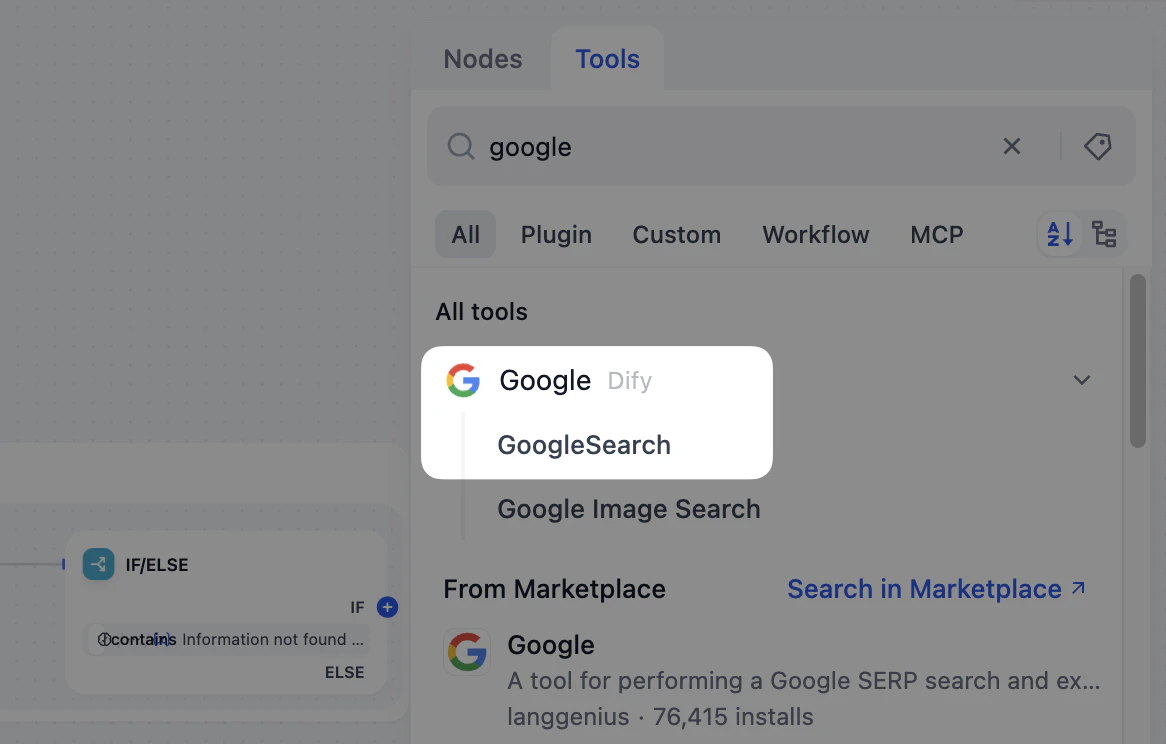
Task: Select the MCP filter tab
Action: pyautogui.click(x=936, y=234)
